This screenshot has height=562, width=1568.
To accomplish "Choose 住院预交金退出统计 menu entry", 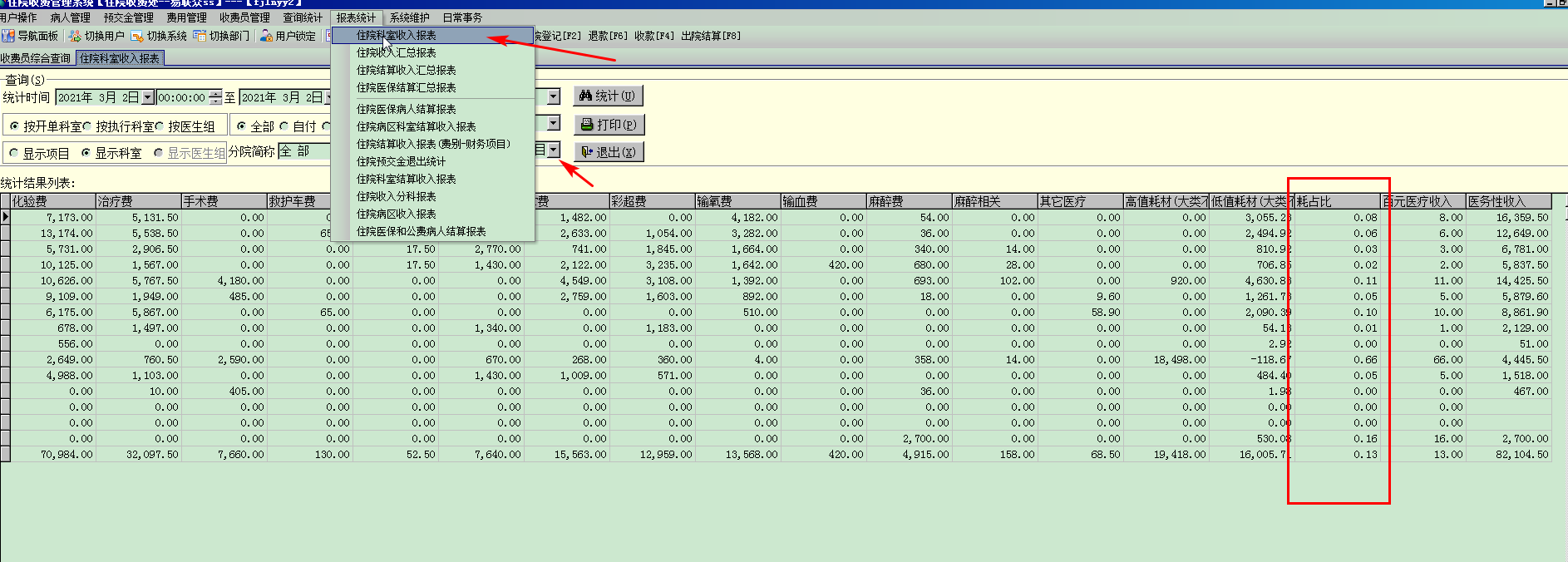I will coord(432,161).
